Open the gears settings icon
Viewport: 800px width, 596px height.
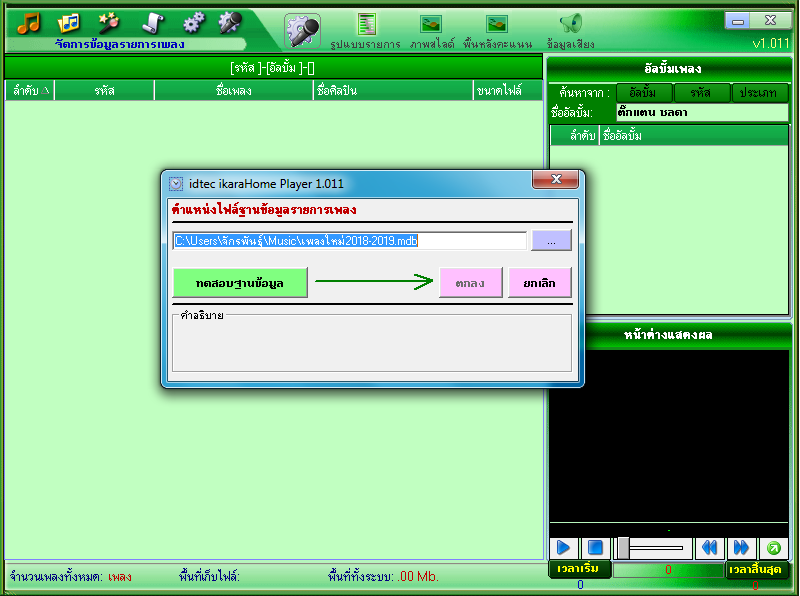[193, 22]
